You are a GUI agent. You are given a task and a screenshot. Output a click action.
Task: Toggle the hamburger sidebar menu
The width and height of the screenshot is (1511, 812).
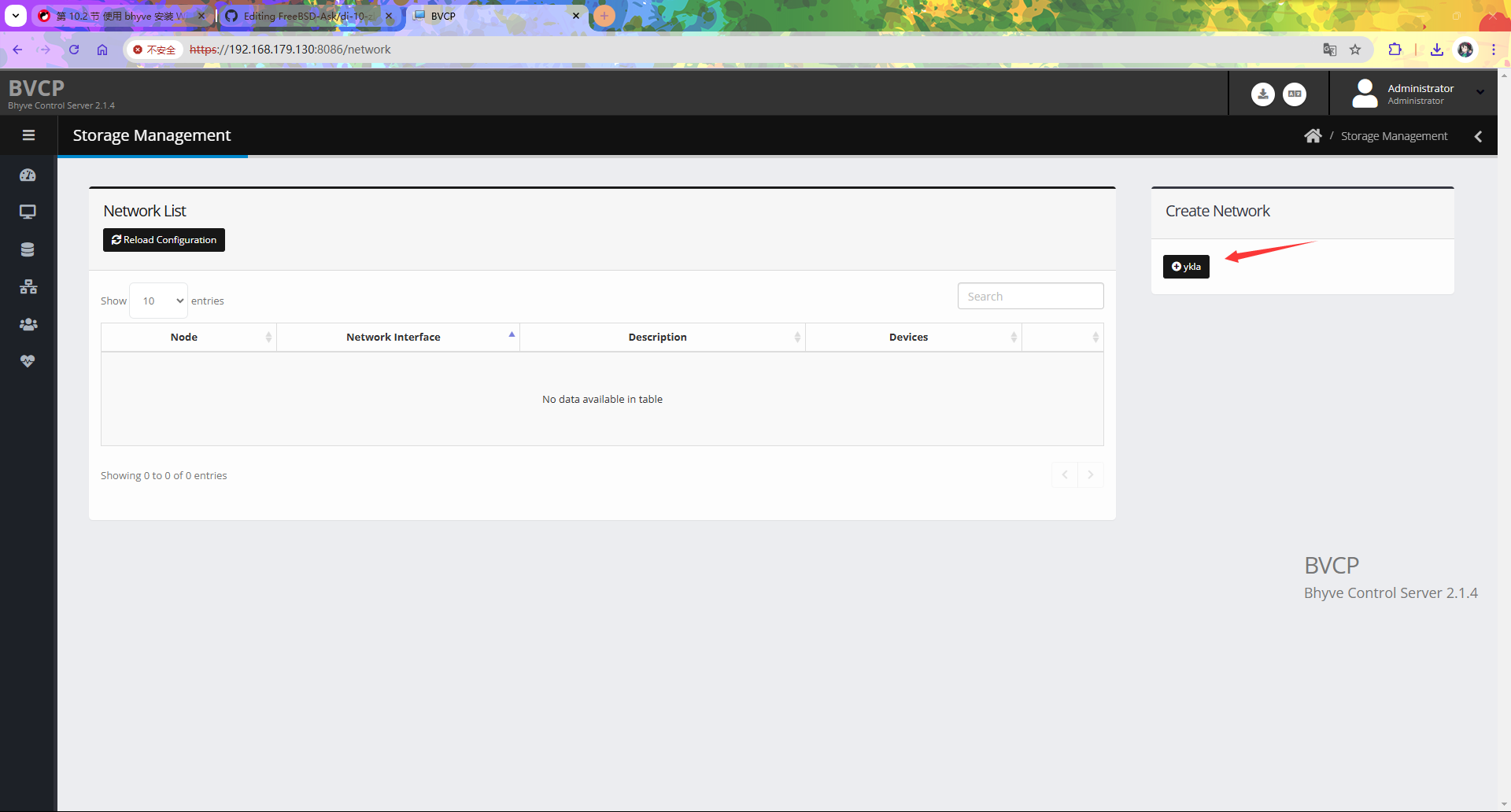click(28, 135)
